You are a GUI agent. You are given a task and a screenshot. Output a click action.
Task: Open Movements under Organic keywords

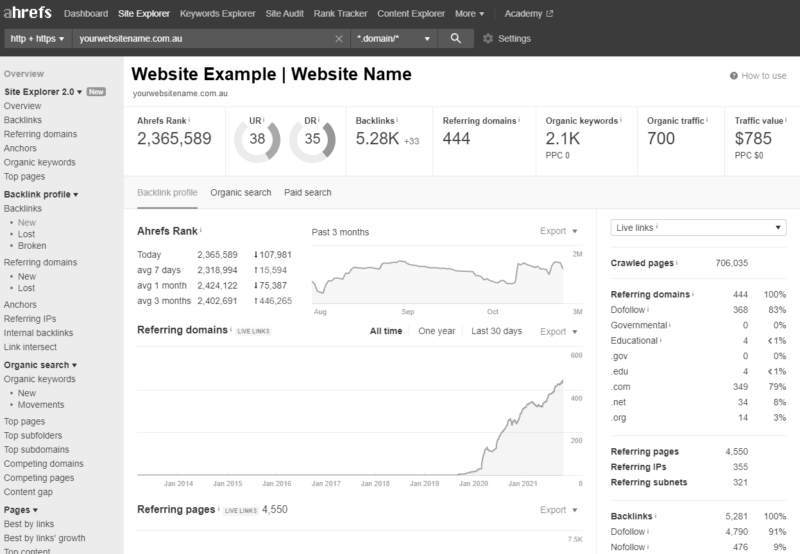(x=41, y=405)
